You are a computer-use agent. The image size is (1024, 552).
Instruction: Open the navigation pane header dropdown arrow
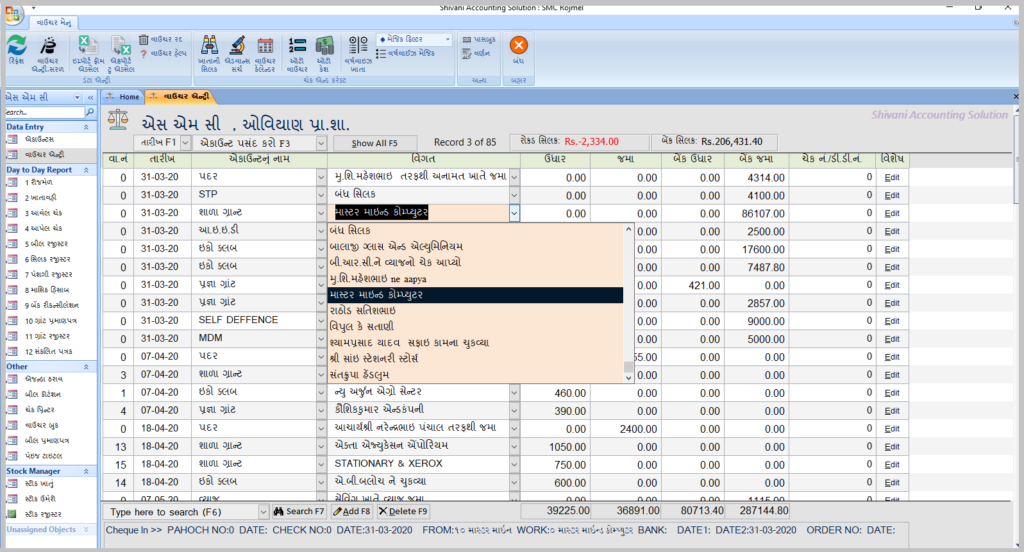click(78, 97)
